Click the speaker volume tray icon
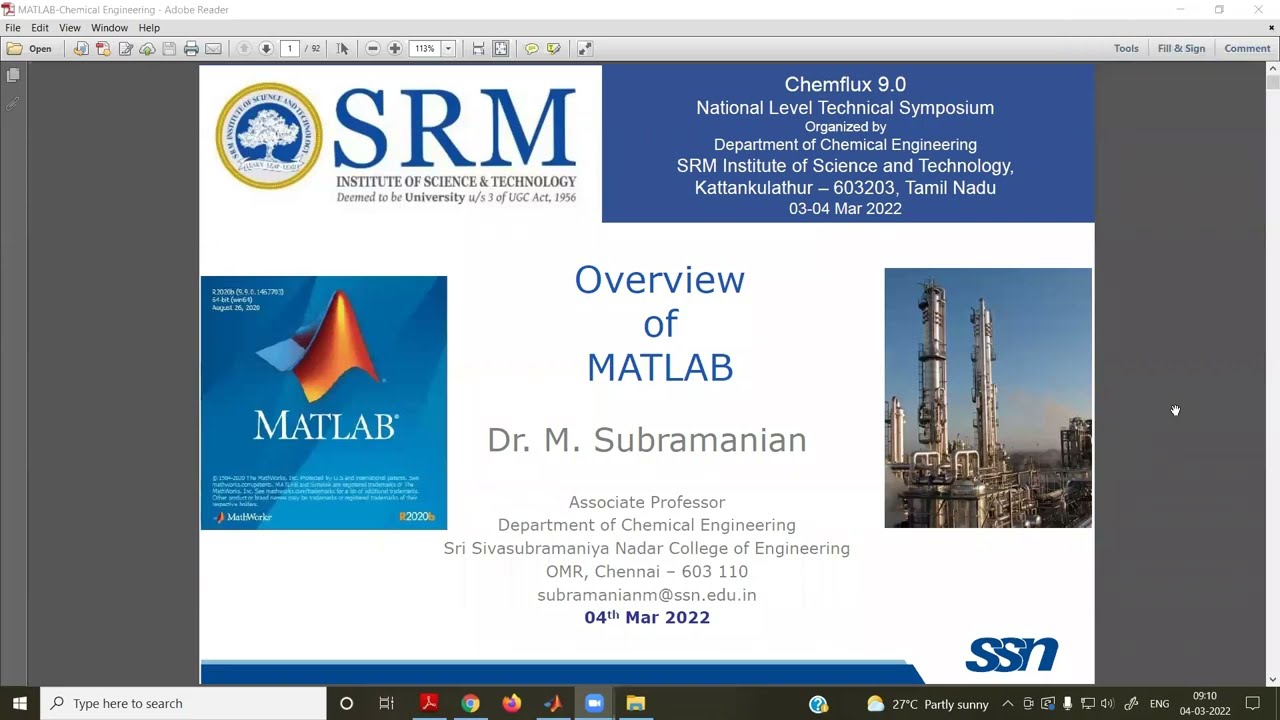The image size is (1280, 720). click(x=1109, y=703)
